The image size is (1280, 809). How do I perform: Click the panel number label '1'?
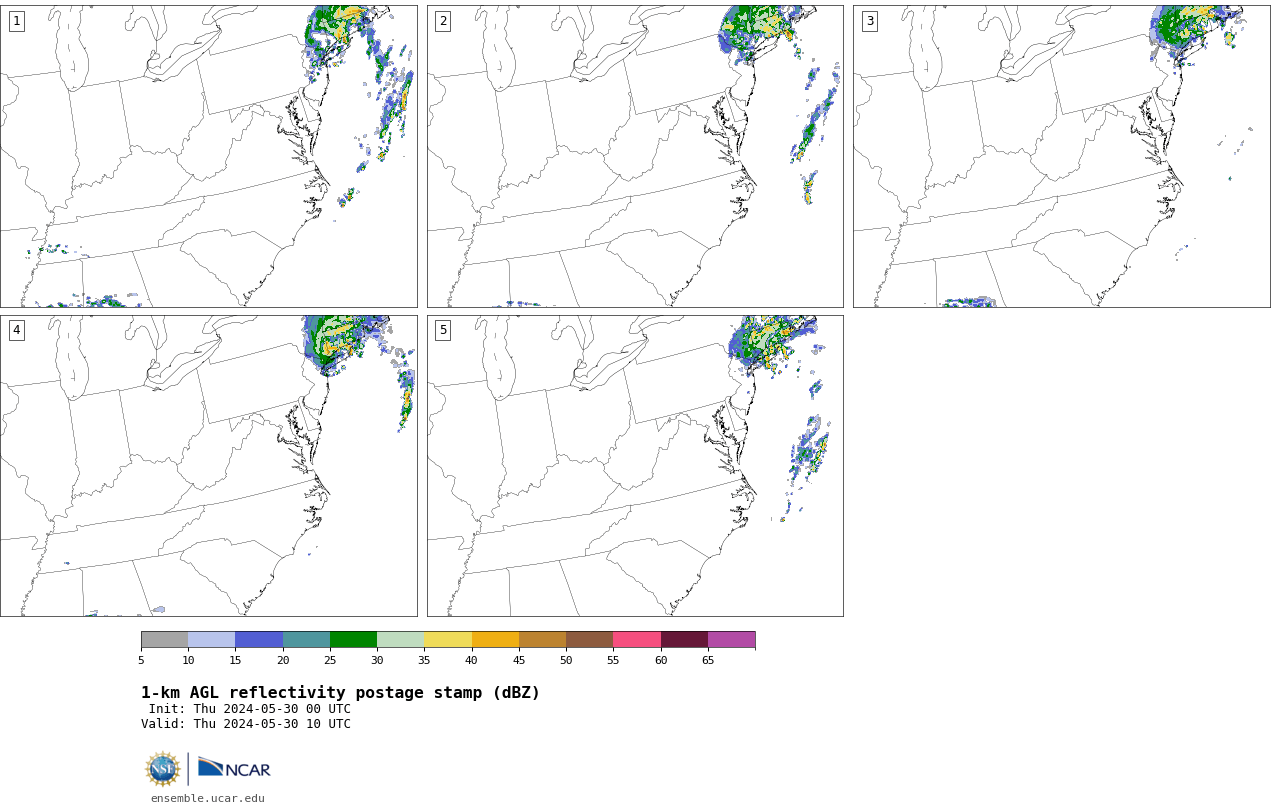(17, 21)
